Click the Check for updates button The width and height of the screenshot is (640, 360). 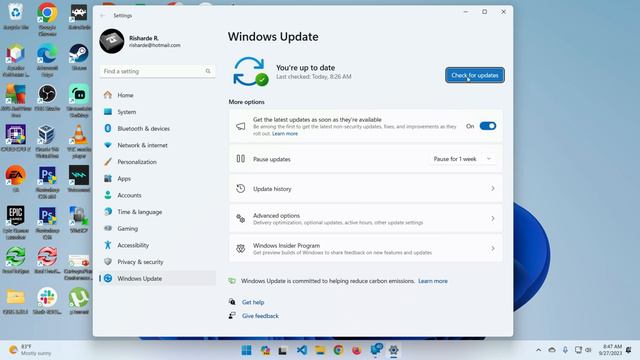coord(475,75)
